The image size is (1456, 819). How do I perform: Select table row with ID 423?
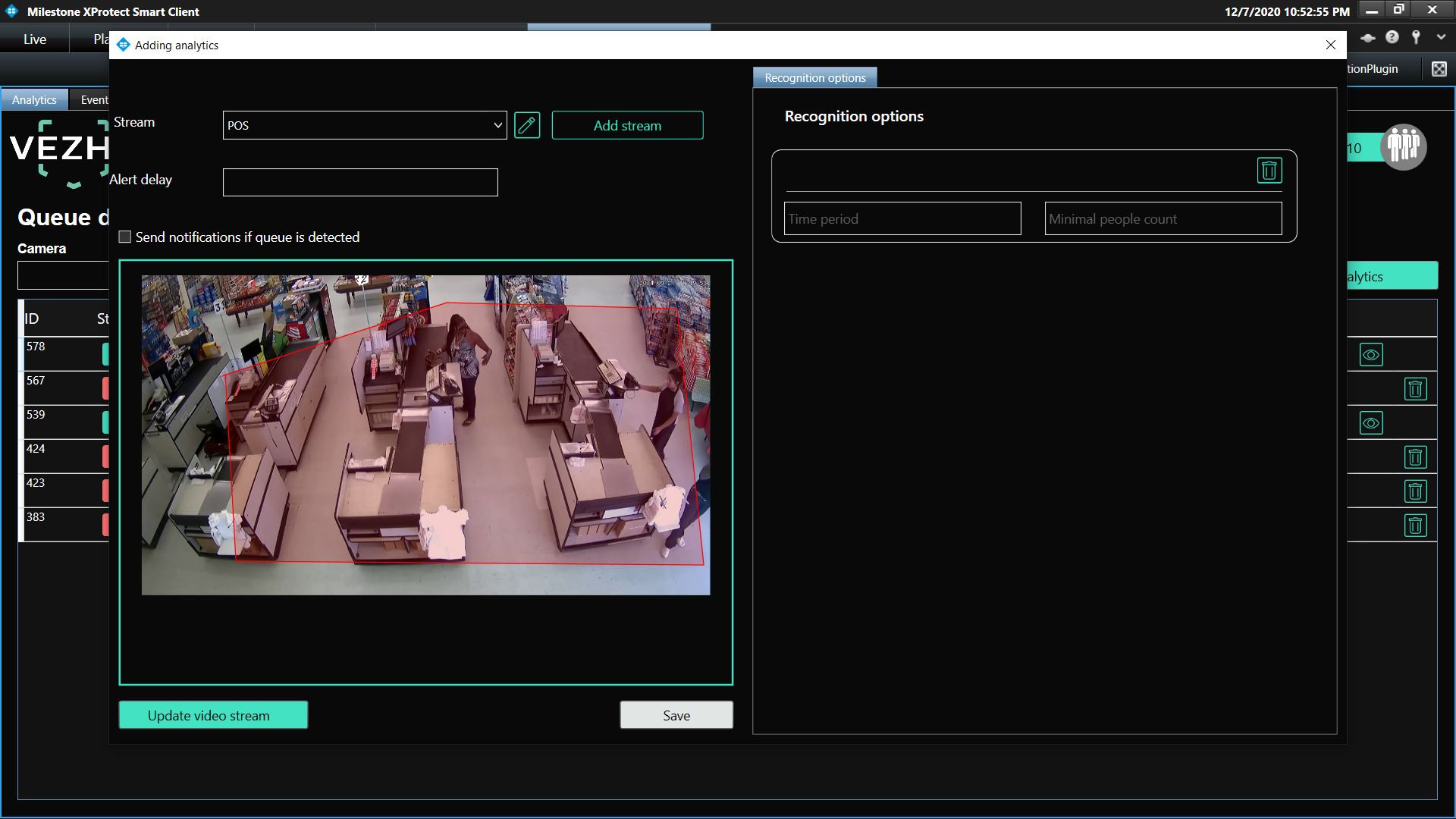(64, 491)
